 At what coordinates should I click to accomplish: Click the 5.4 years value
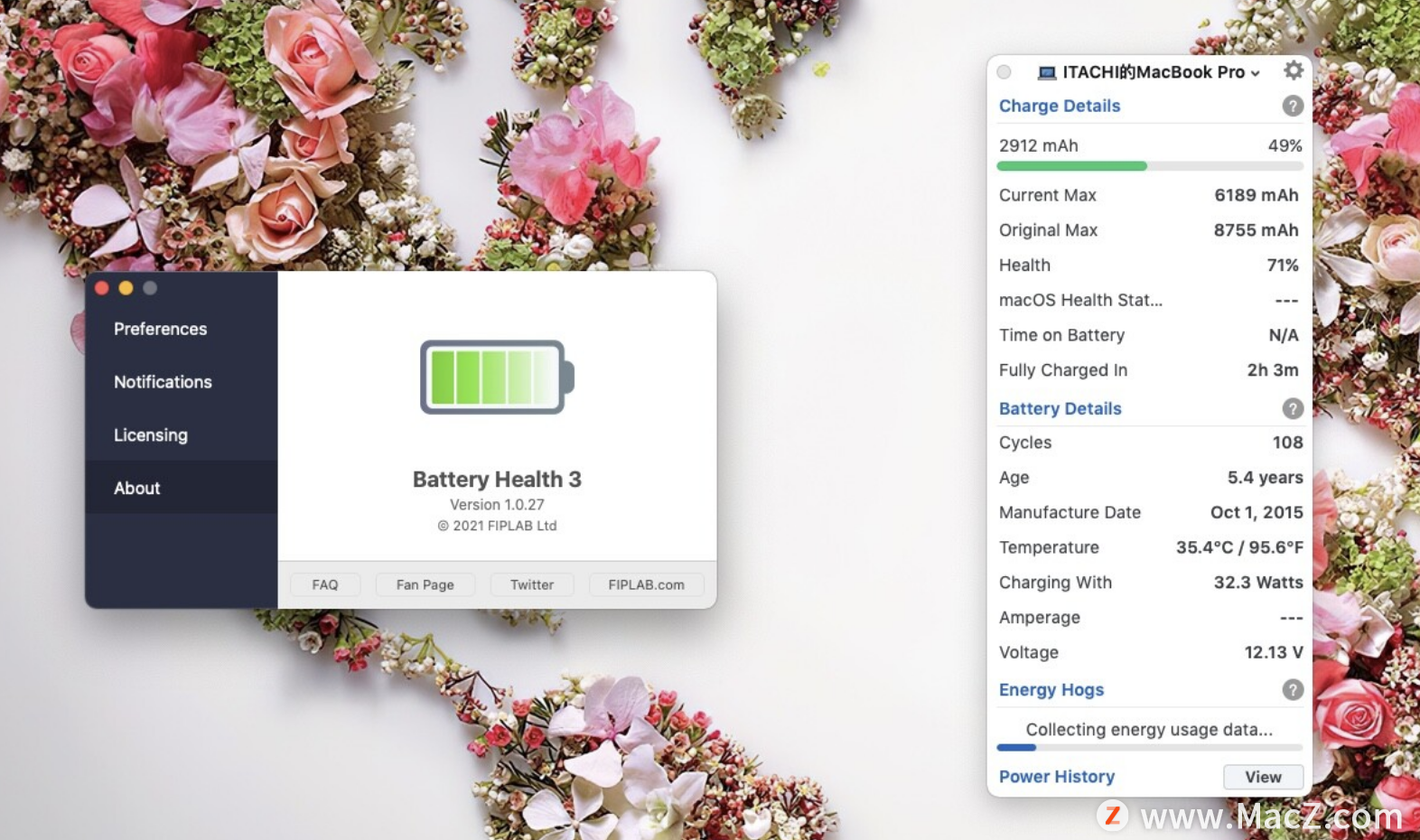(x=1265, y=478)
